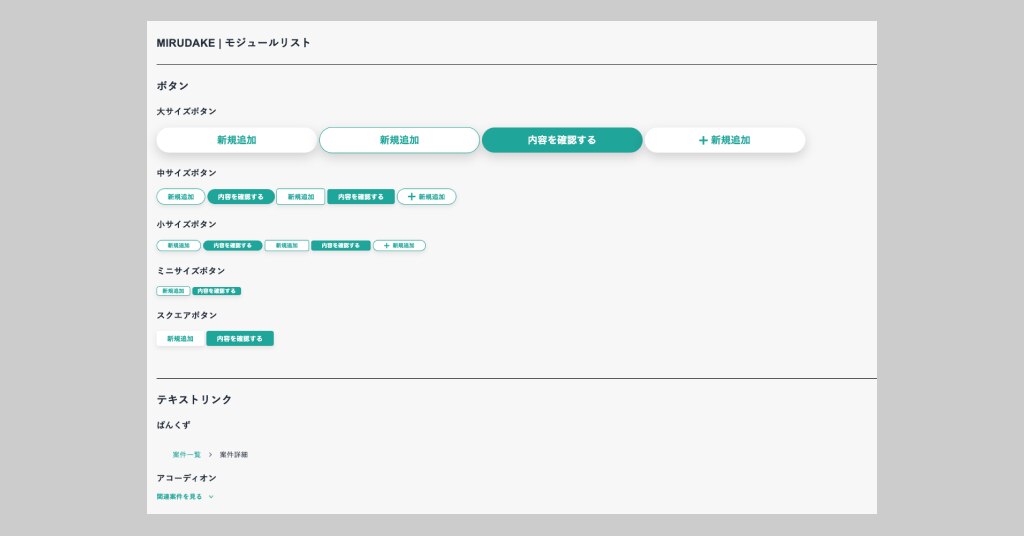Click the 中サイズボタン subheading

click(186, 173)
